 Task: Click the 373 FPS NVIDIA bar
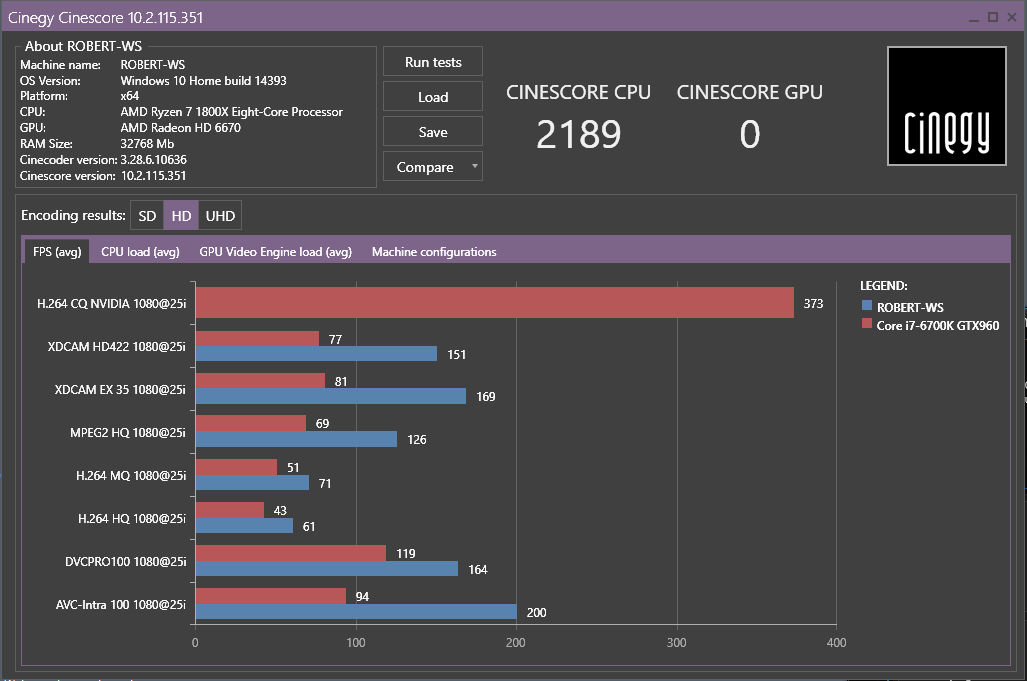pos(495,303)
